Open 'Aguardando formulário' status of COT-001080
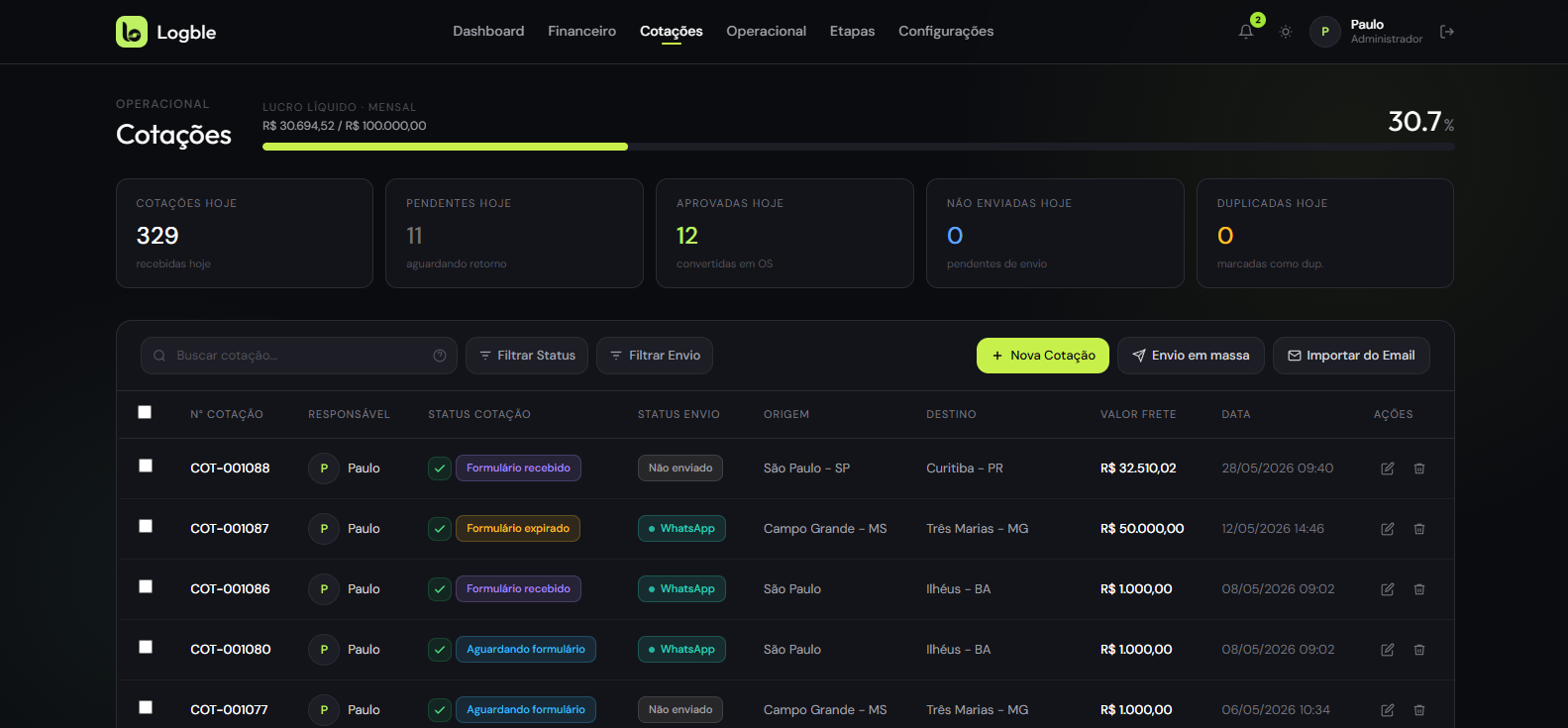 pyautogui.click(x=526, y=650)
